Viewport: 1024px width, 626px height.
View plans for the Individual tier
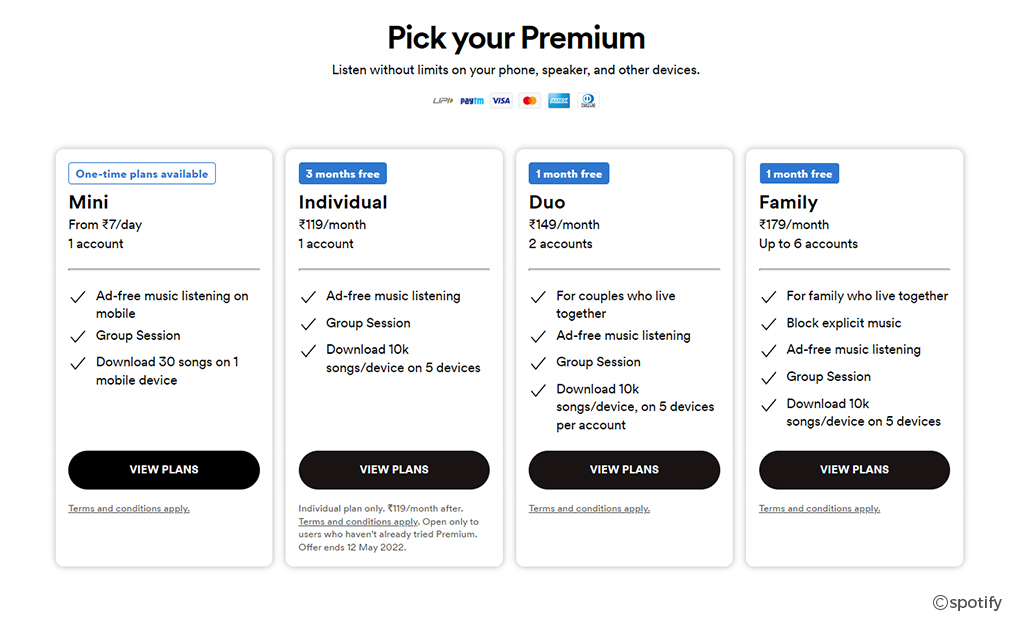(394, 469)
